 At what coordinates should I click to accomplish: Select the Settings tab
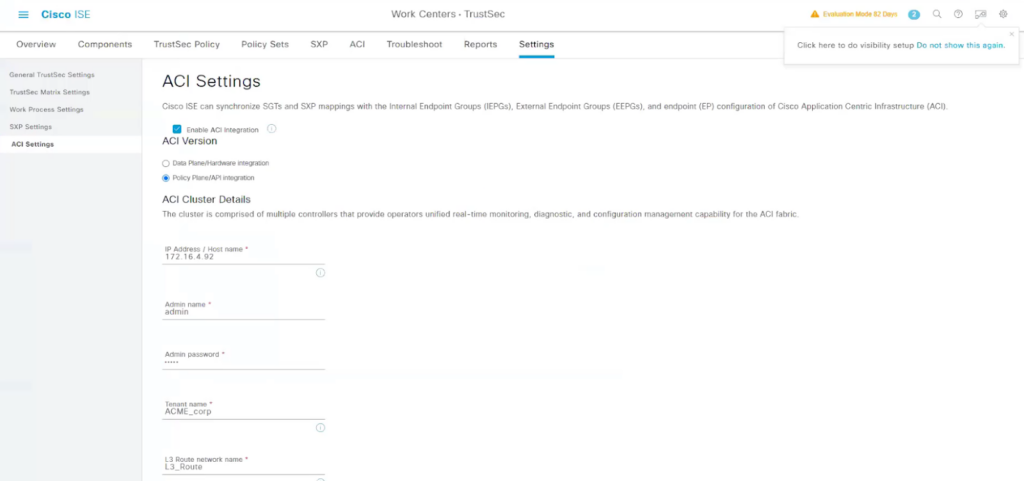[x=536, y=44]
